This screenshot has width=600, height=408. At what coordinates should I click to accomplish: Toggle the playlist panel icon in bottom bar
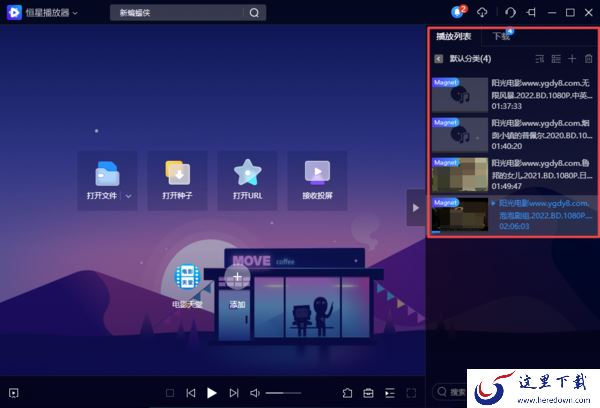(x=390, y=393)
